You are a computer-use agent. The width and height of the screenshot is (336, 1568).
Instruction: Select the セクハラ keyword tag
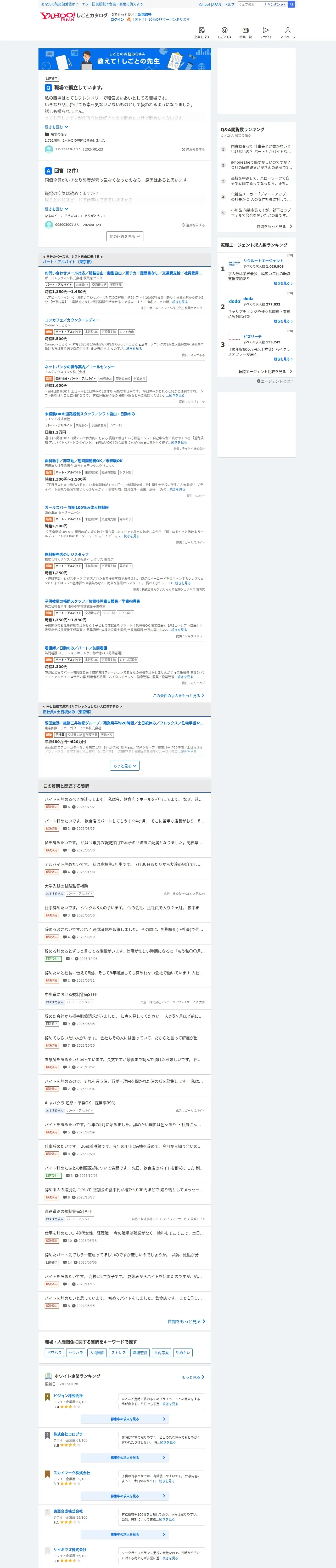[x=76, y=1352]
